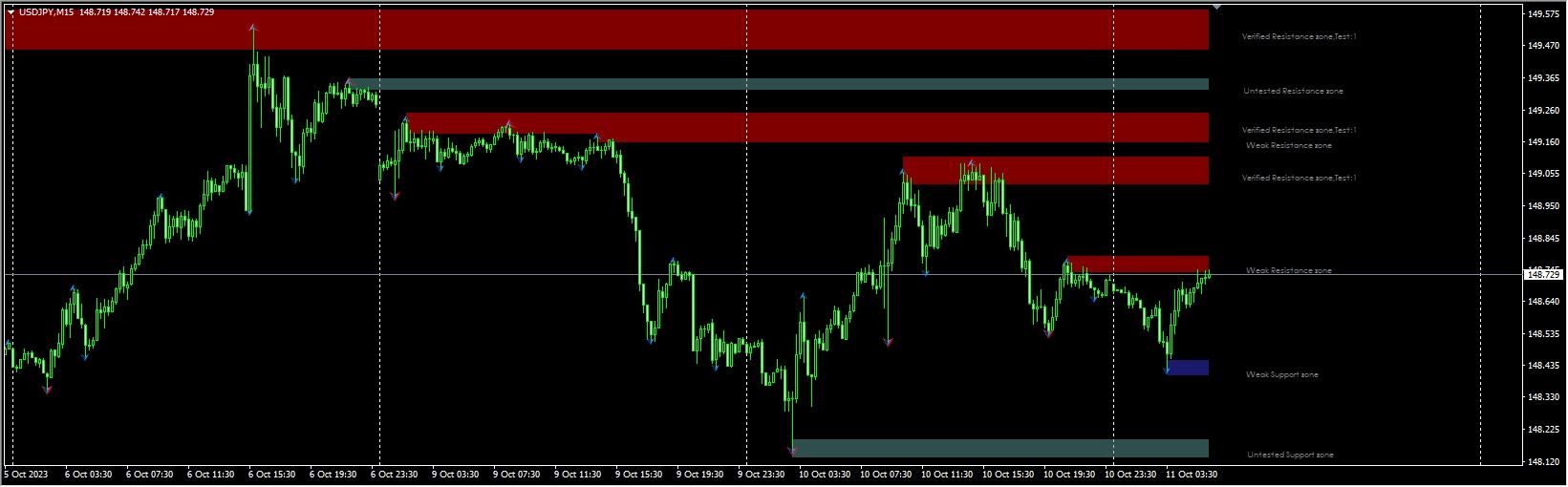The height and width of the screenshot is (487, 1568).
Task: Click the small triangle icon before USDJPY,M15
Action: 11,12
